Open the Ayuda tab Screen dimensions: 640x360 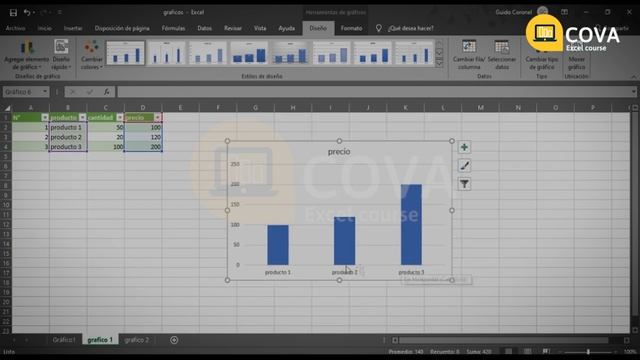click(x=287, y=28)
